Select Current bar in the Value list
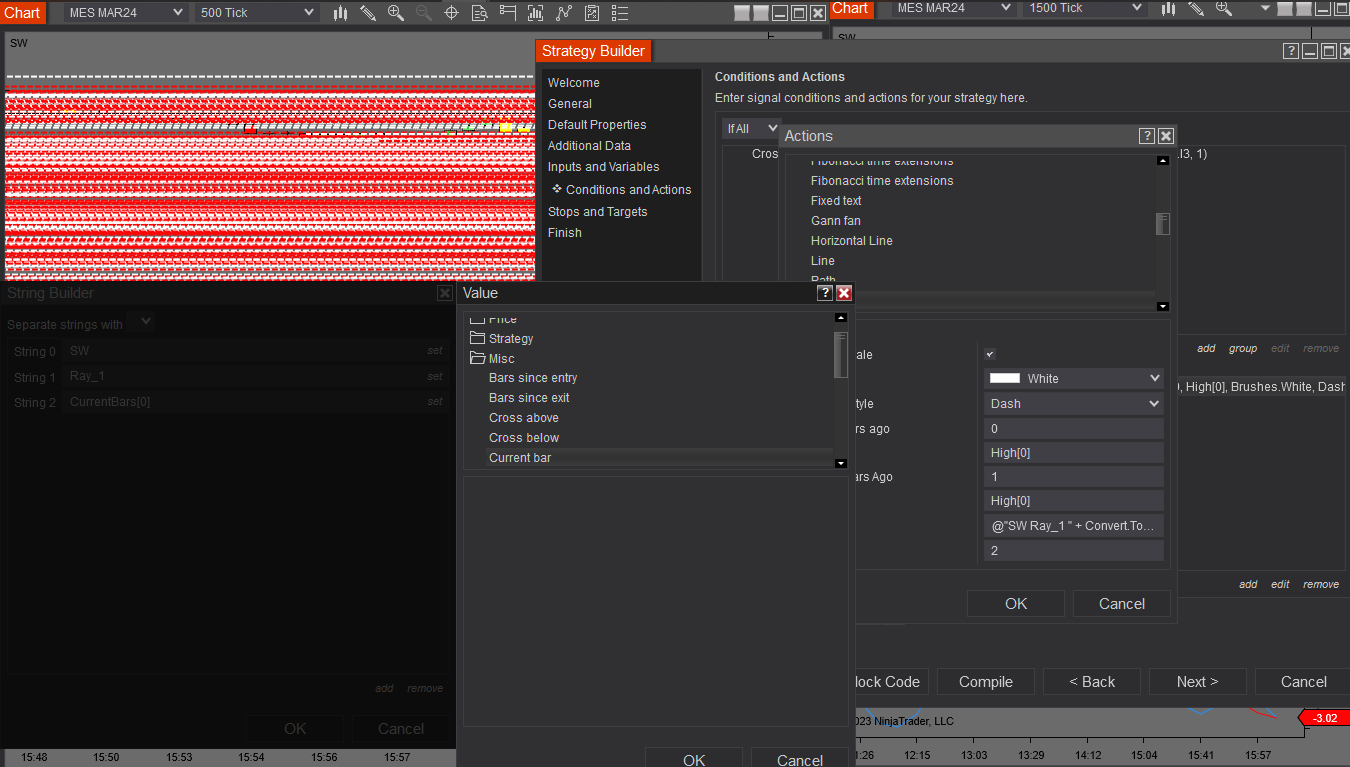 click(x=520, y=458)
